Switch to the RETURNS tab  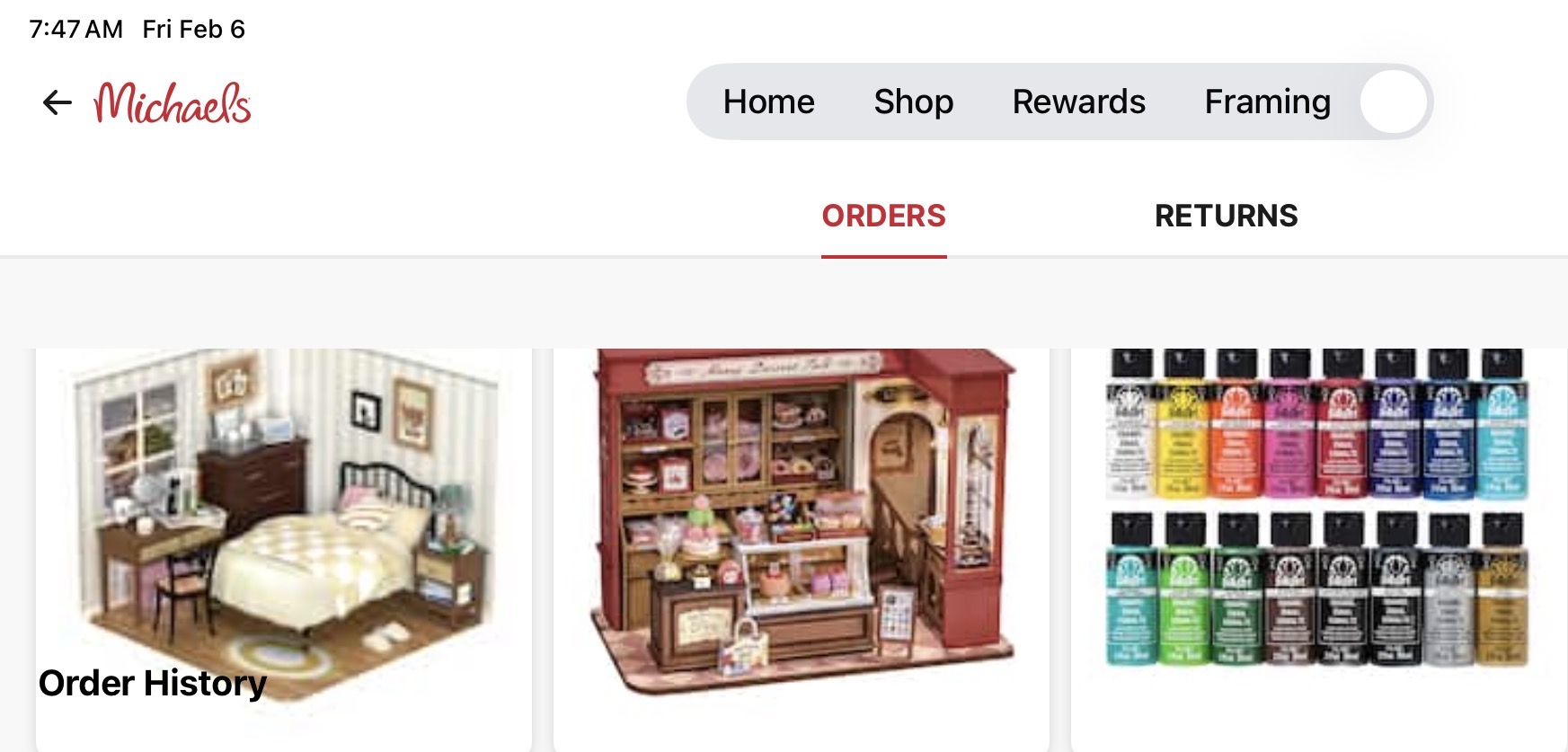tap(1226, 216)
